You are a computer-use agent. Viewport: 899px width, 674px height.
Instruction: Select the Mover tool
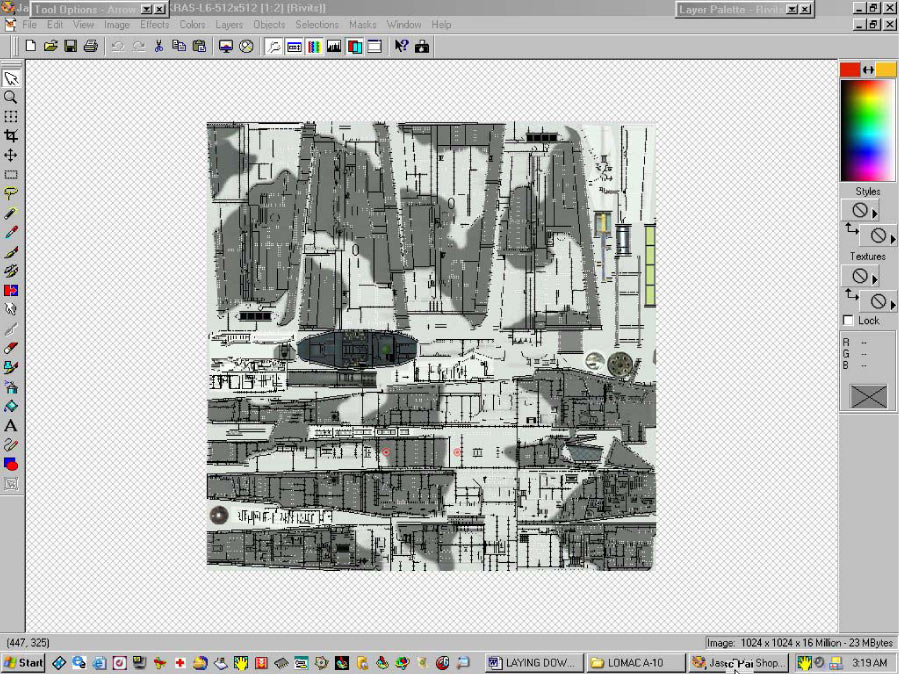(11, 155)
